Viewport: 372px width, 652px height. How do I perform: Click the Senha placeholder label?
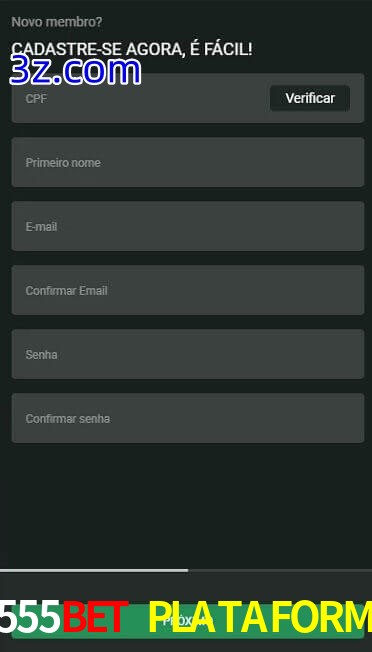point(41,355)
